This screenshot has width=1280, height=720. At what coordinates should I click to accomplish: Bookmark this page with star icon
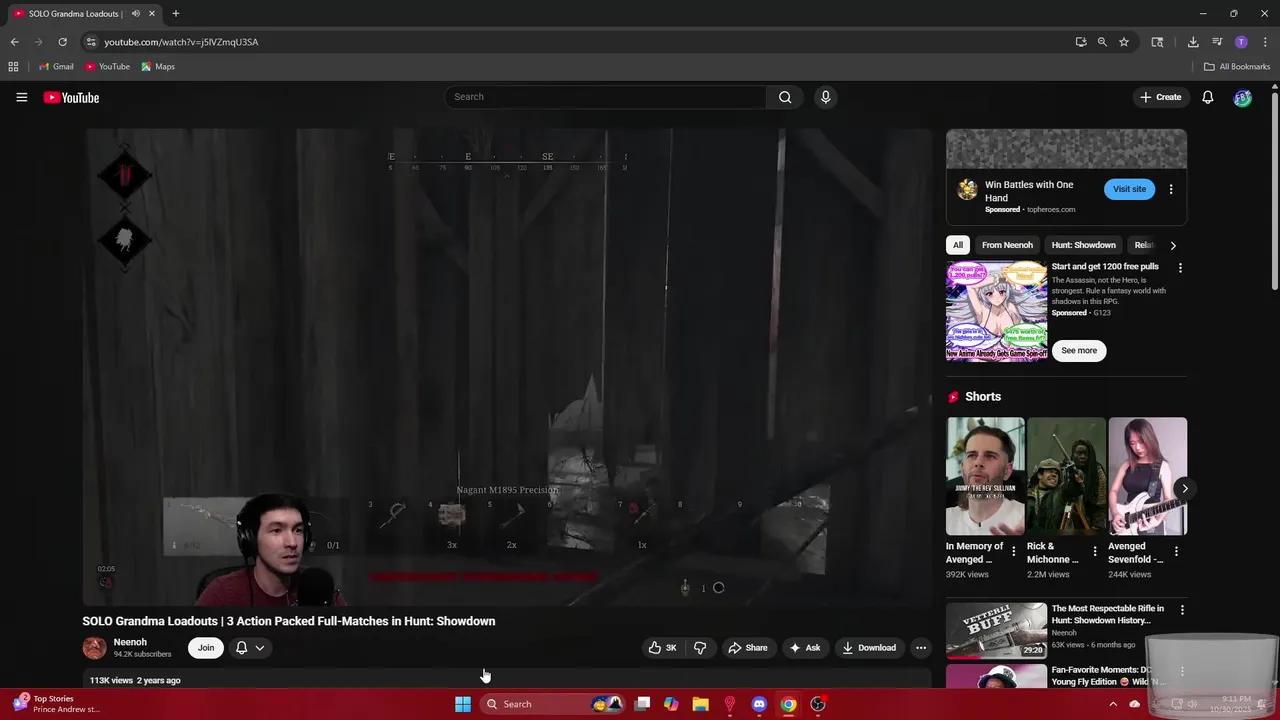click(x=1124, y=42)
